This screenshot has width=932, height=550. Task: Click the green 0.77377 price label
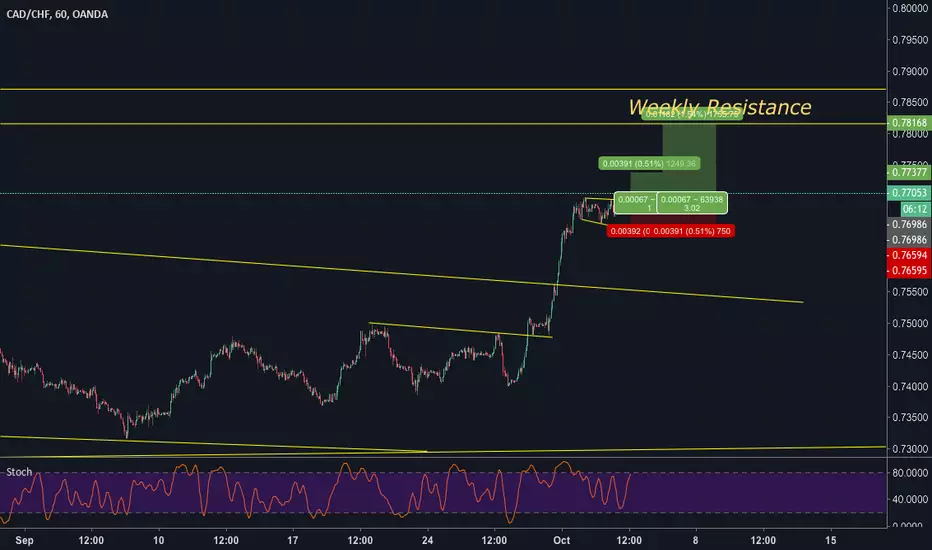pos(909,172)
